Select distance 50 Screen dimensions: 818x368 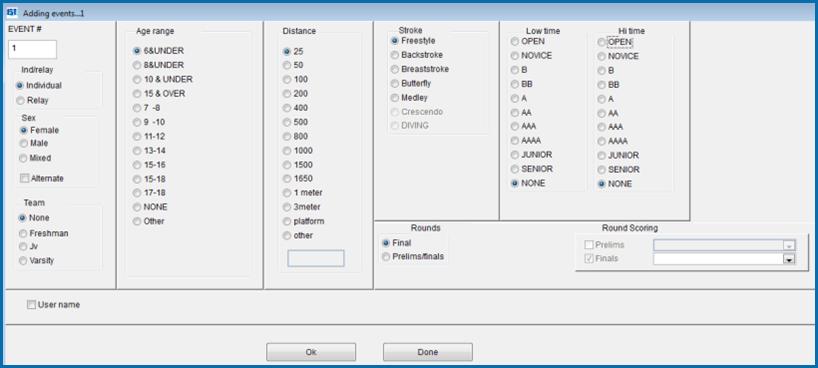click(x=293, y=65)
